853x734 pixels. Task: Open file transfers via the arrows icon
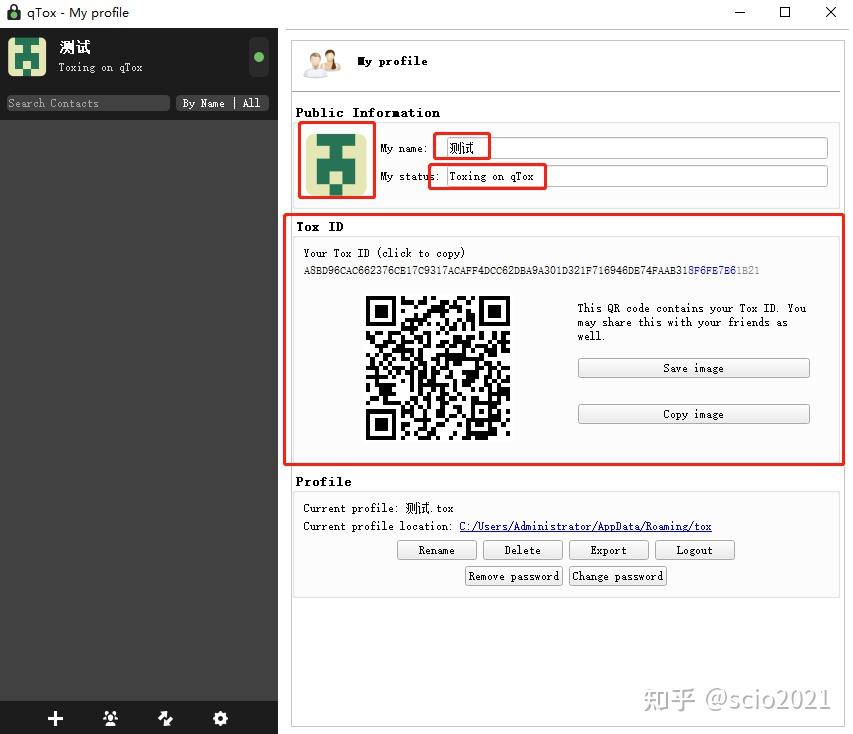[x=165, y=718]
